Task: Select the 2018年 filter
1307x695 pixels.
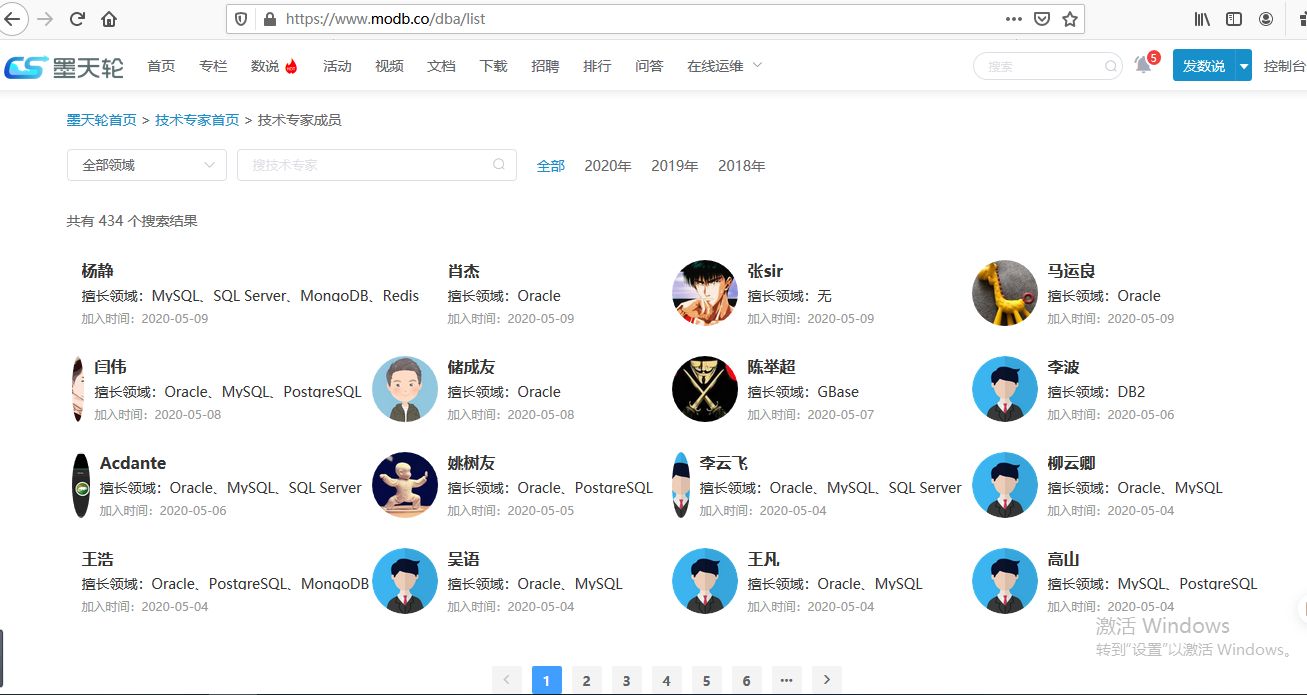Action: 741,166
